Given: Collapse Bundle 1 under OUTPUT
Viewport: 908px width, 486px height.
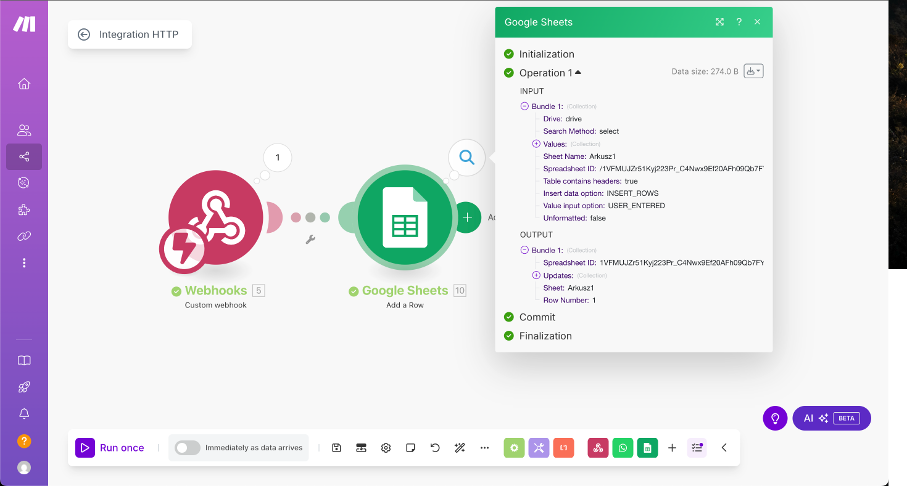Looking at the screenshot, I should (x=525, y=250).
